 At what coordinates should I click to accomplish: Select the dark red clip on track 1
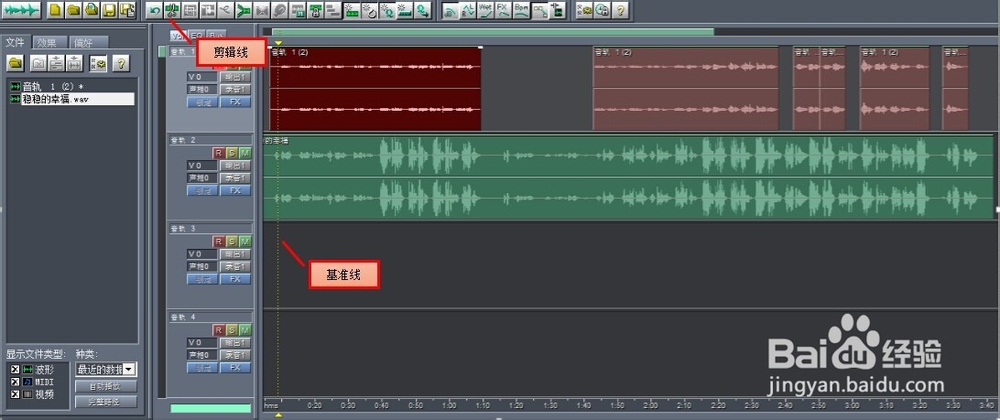[x=375, y=89]
